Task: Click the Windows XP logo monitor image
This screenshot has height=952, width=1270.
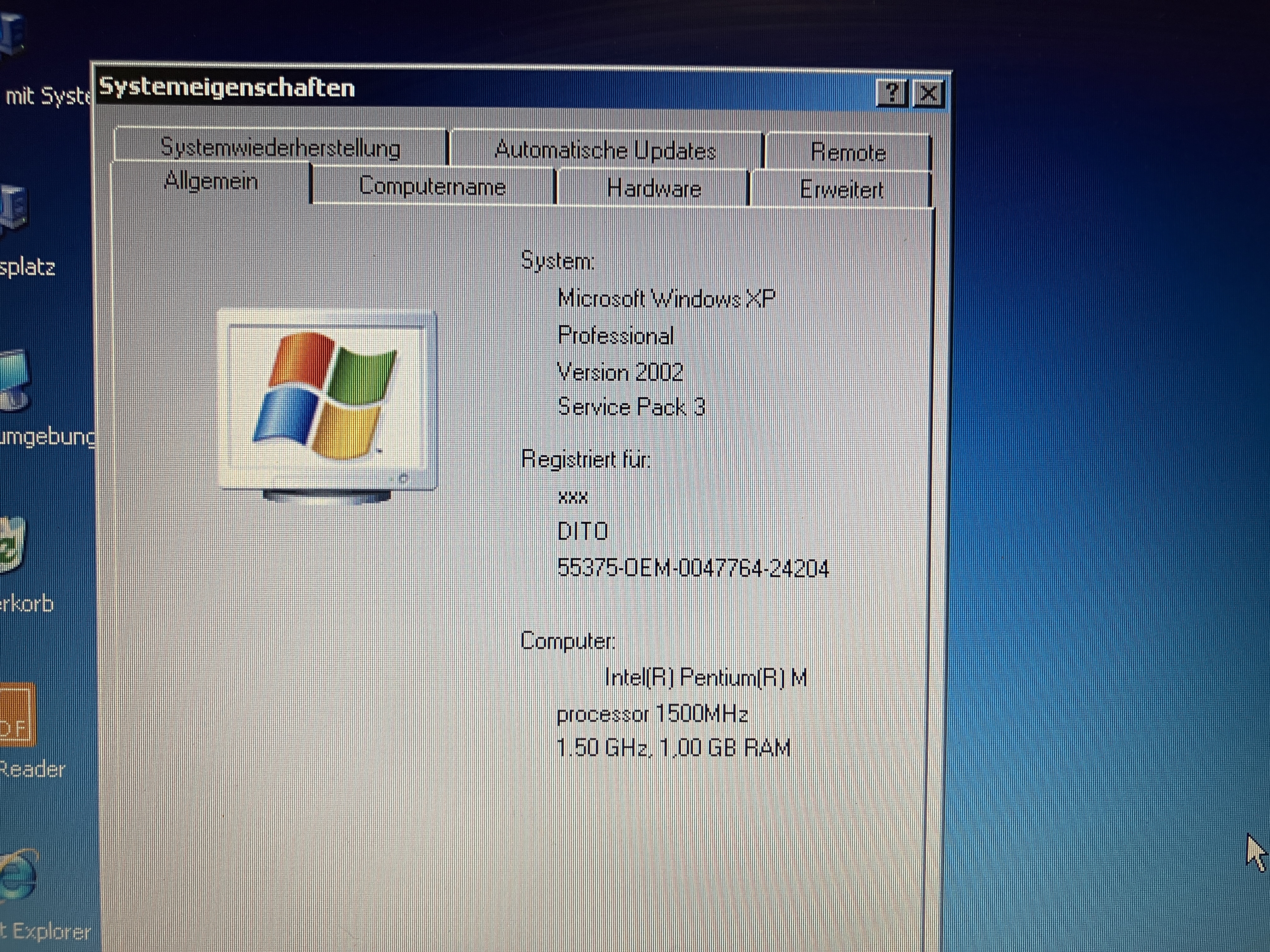Action: tap(327, 402)
